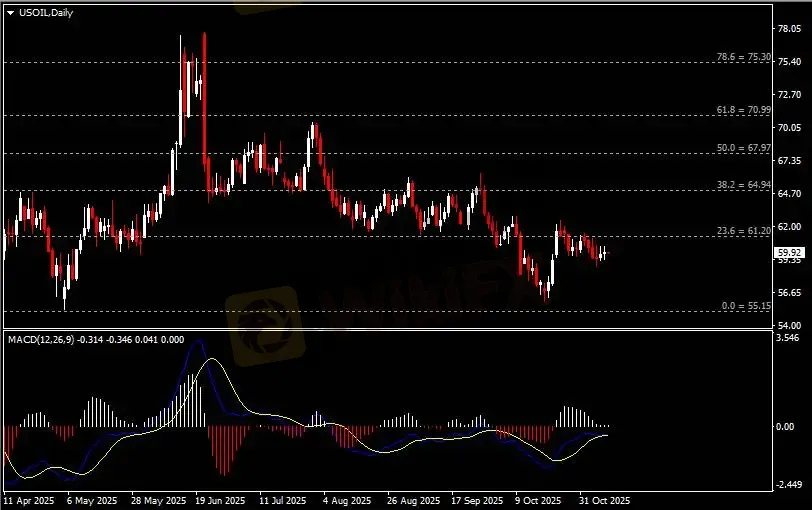Select the 23.6 = 61.20 Fibonacci label

click(744, 231)
